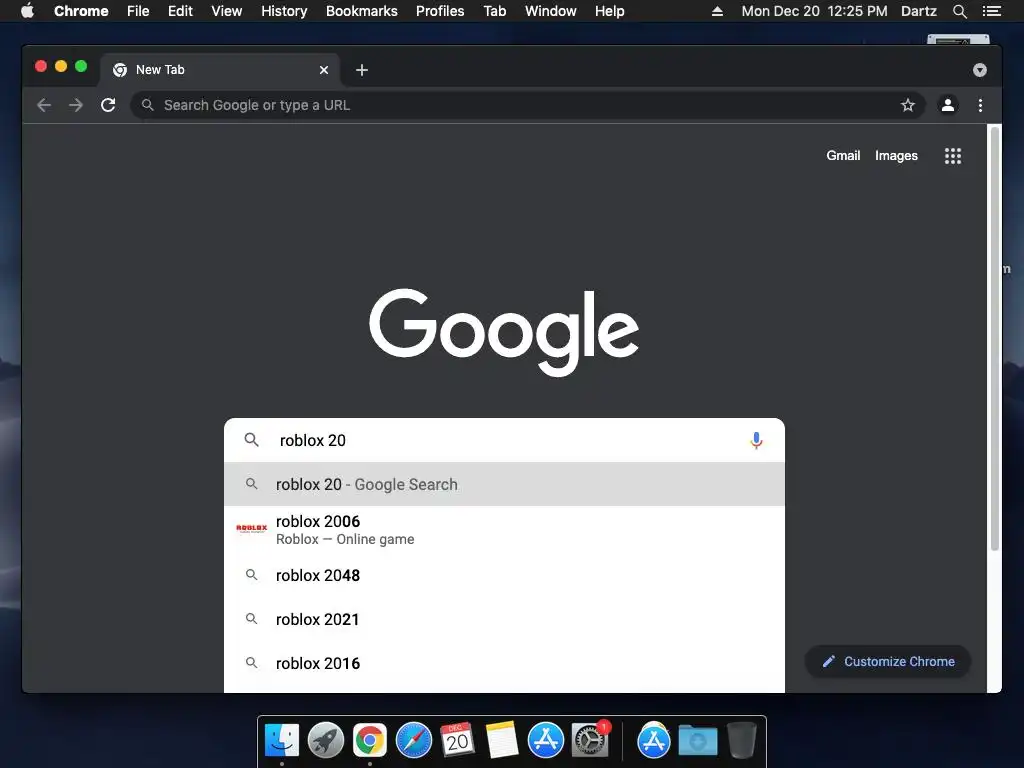
Task: Go back with the back arrow
Action: pos(44,105)
